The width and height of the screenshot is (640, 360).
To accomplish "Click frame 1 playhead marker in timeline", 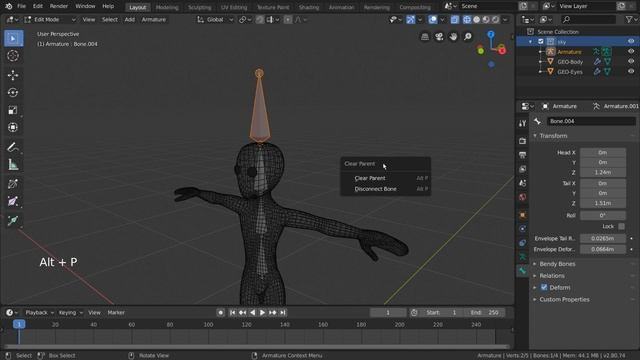I will point(19,324).
